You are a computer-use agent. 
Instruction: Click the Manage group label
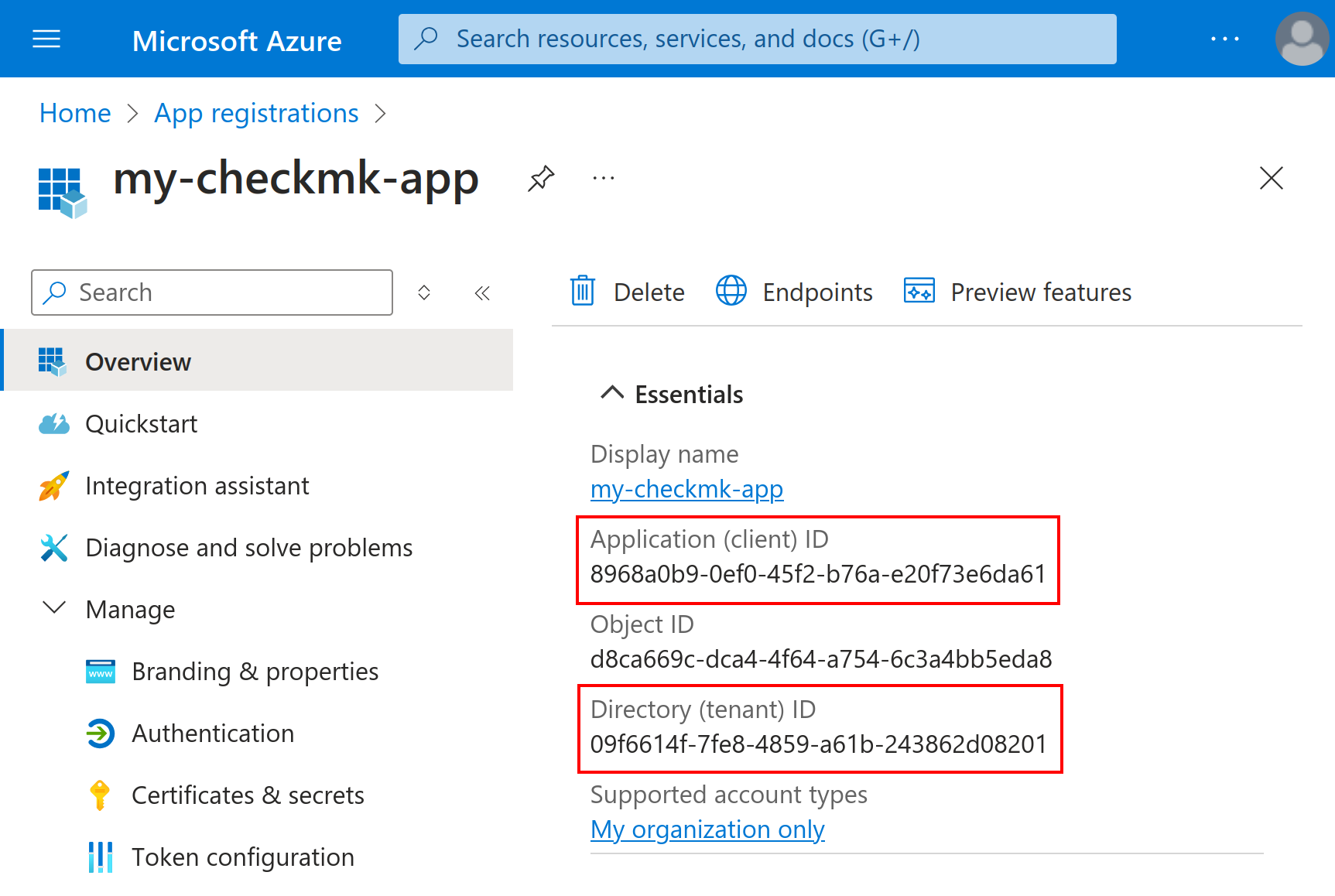tap(130, 610)
